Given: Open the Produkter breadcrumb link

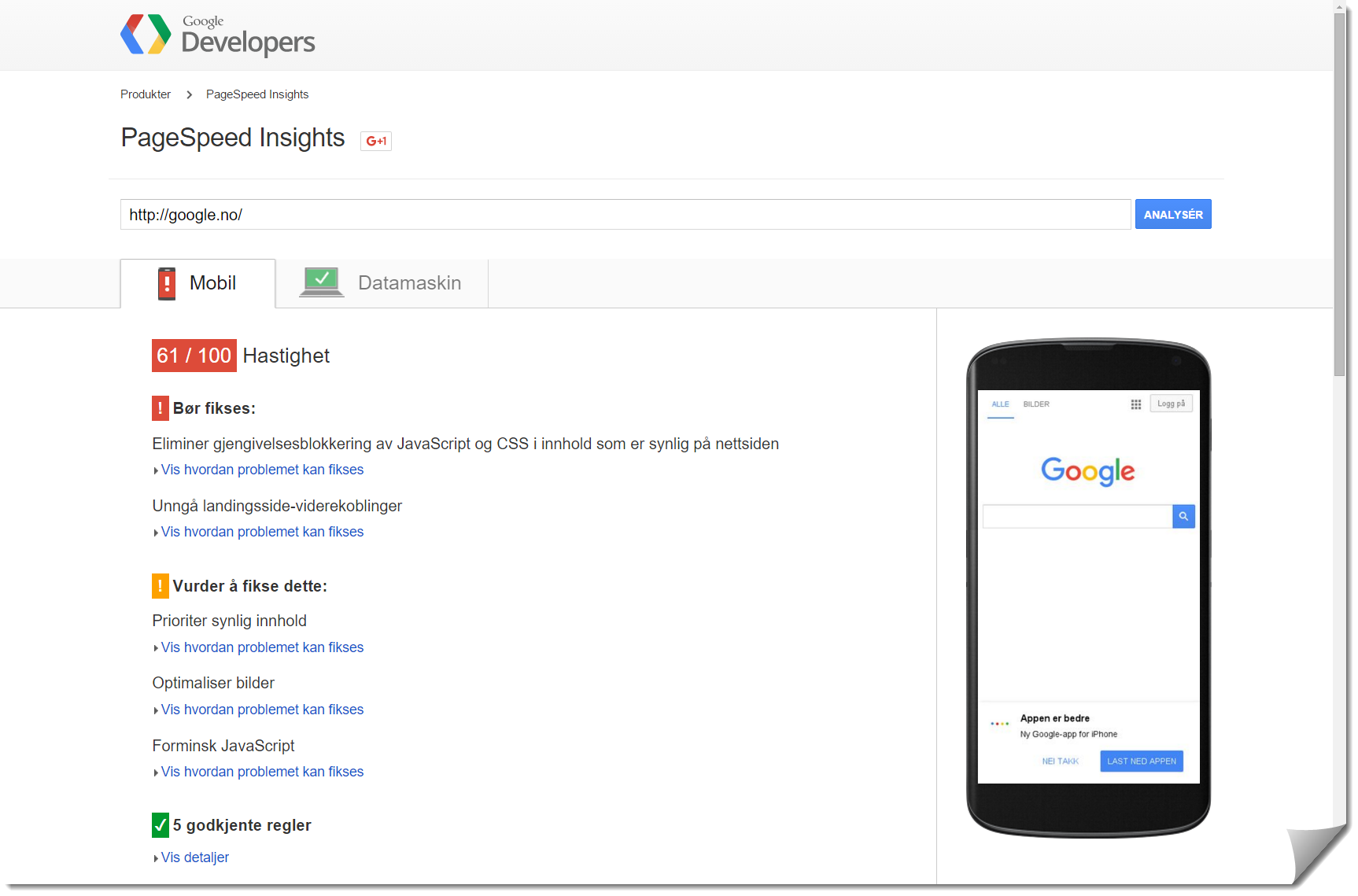Looking at the screenshot, I should coord(146,94).
